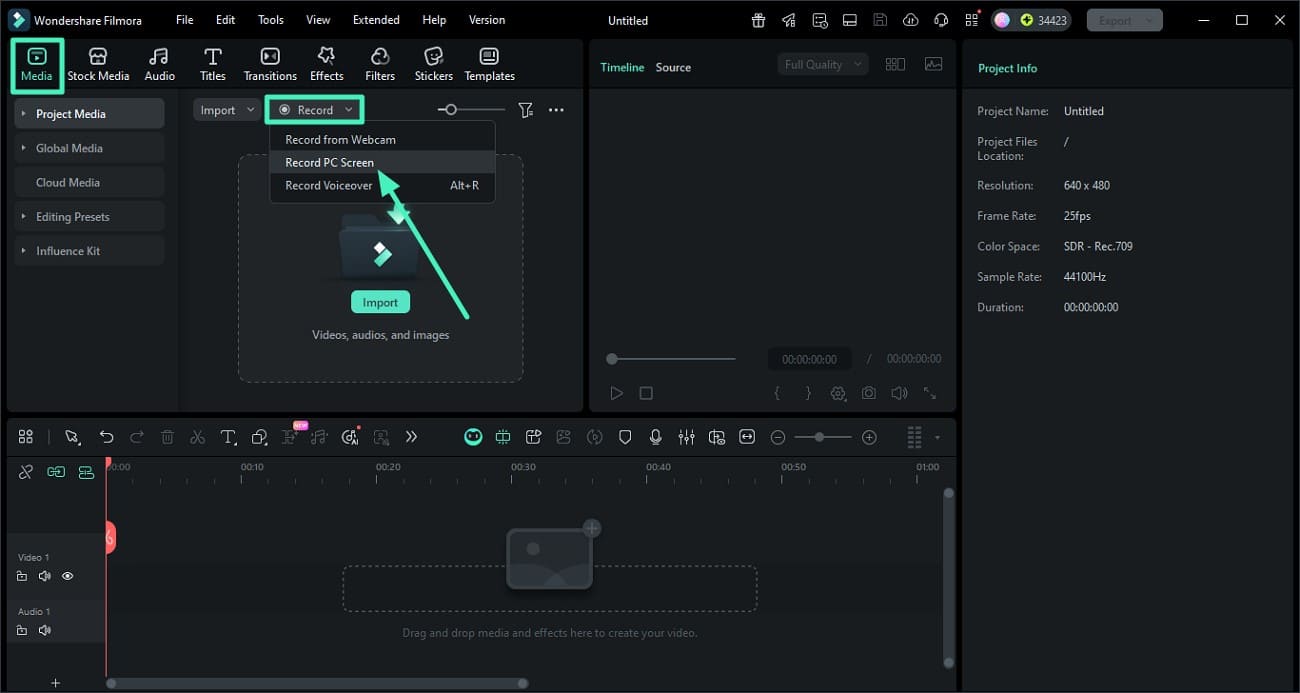Click the Stop button in preview
The height and width of the screenshot is (693, 1300).
pos(646,394)
